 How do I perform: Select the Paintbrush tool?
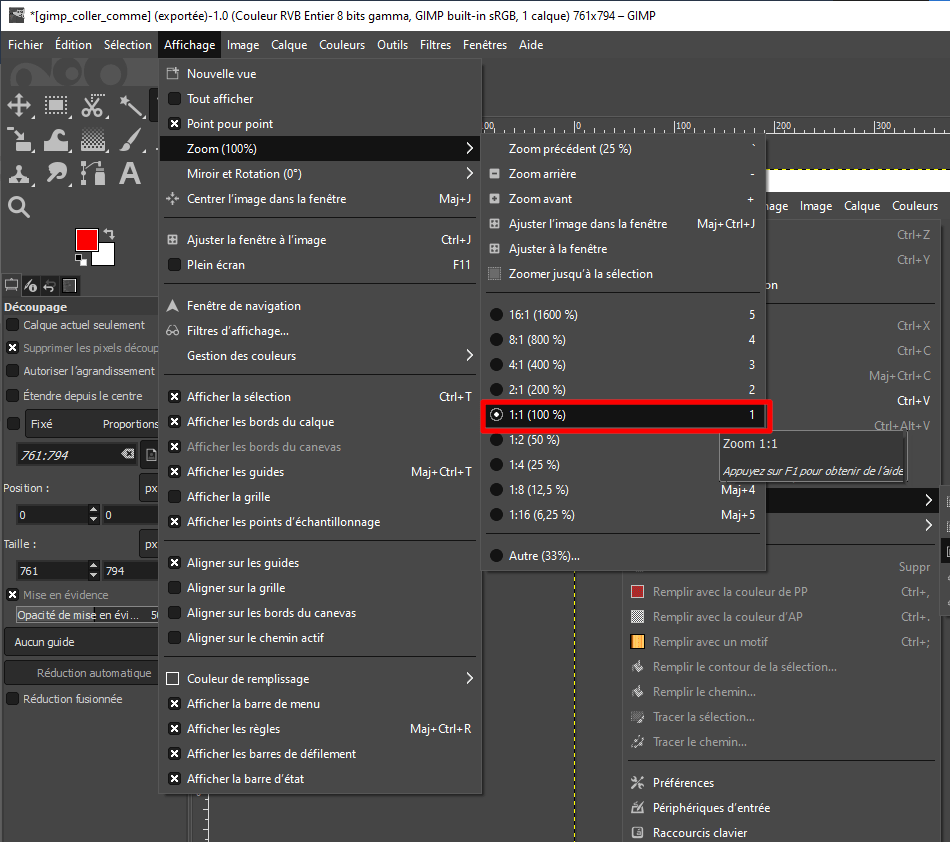click(x=130, y=140)
